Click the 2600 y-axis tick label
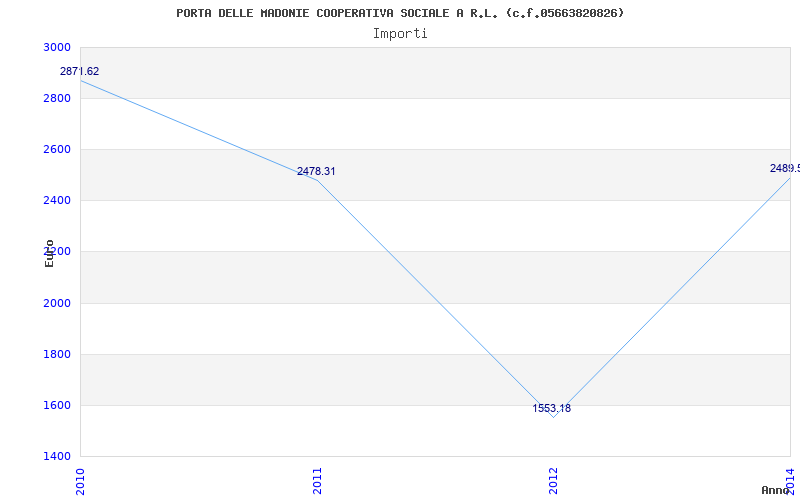The image size is (800, 500). coord(56,149)
